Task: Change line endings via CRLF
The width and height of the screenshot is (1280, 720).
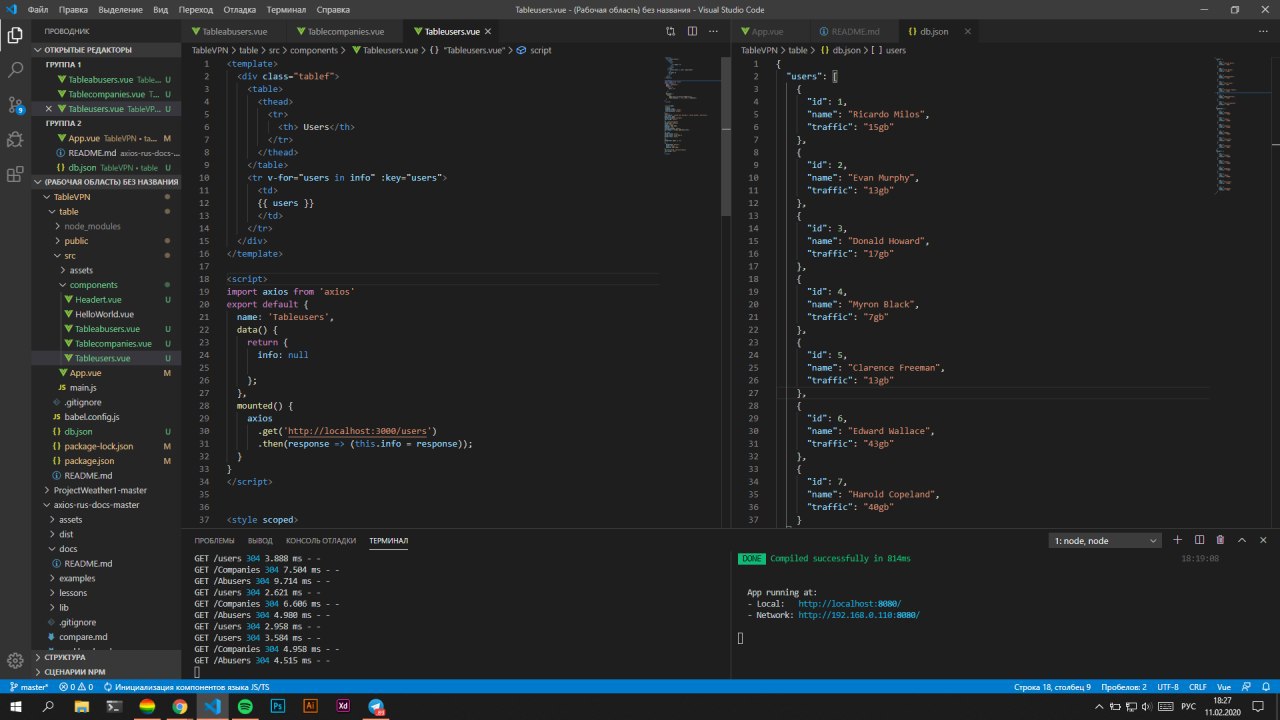Action: (1199, 687)
